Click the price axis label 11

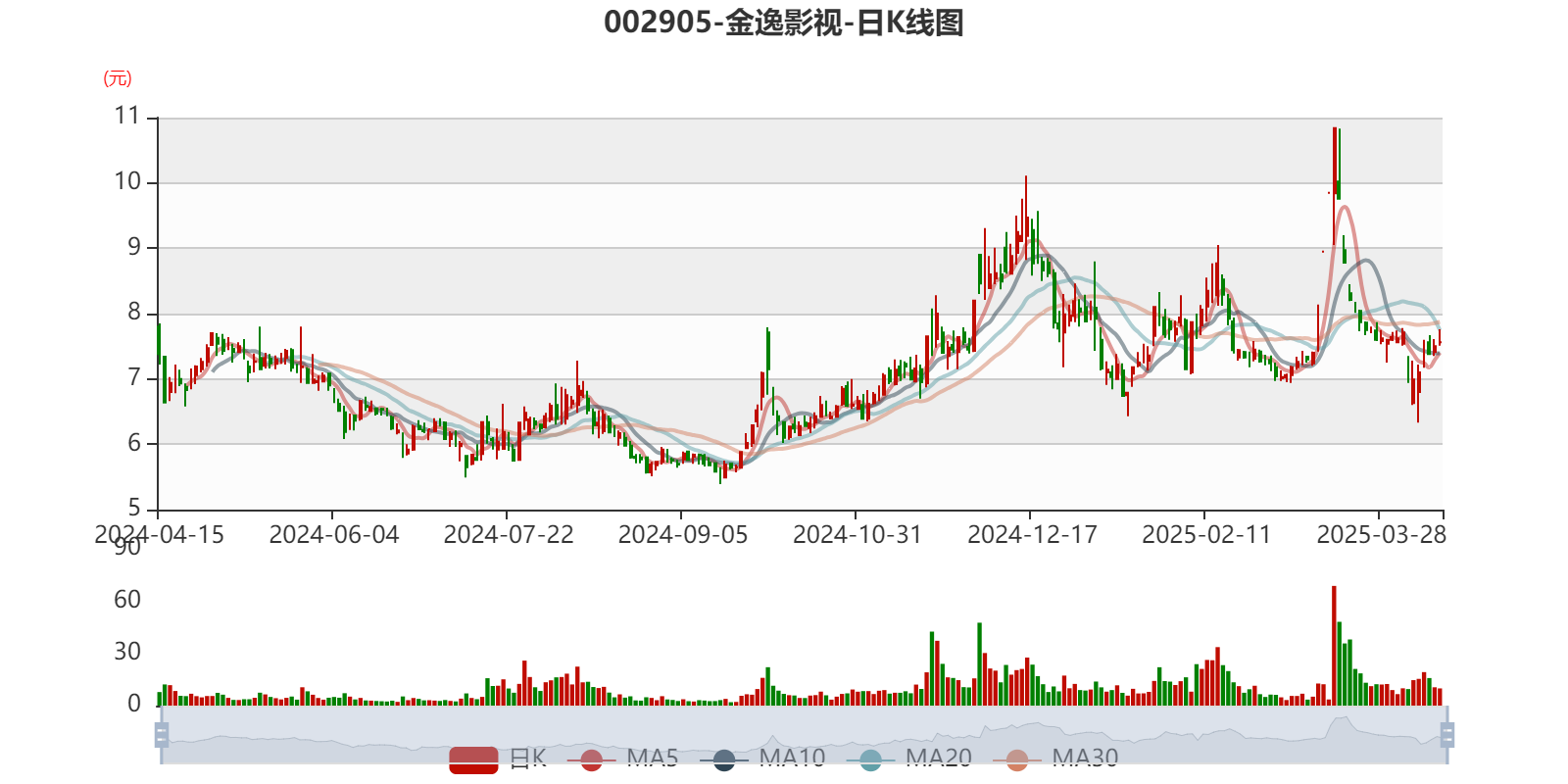point(127,117)
